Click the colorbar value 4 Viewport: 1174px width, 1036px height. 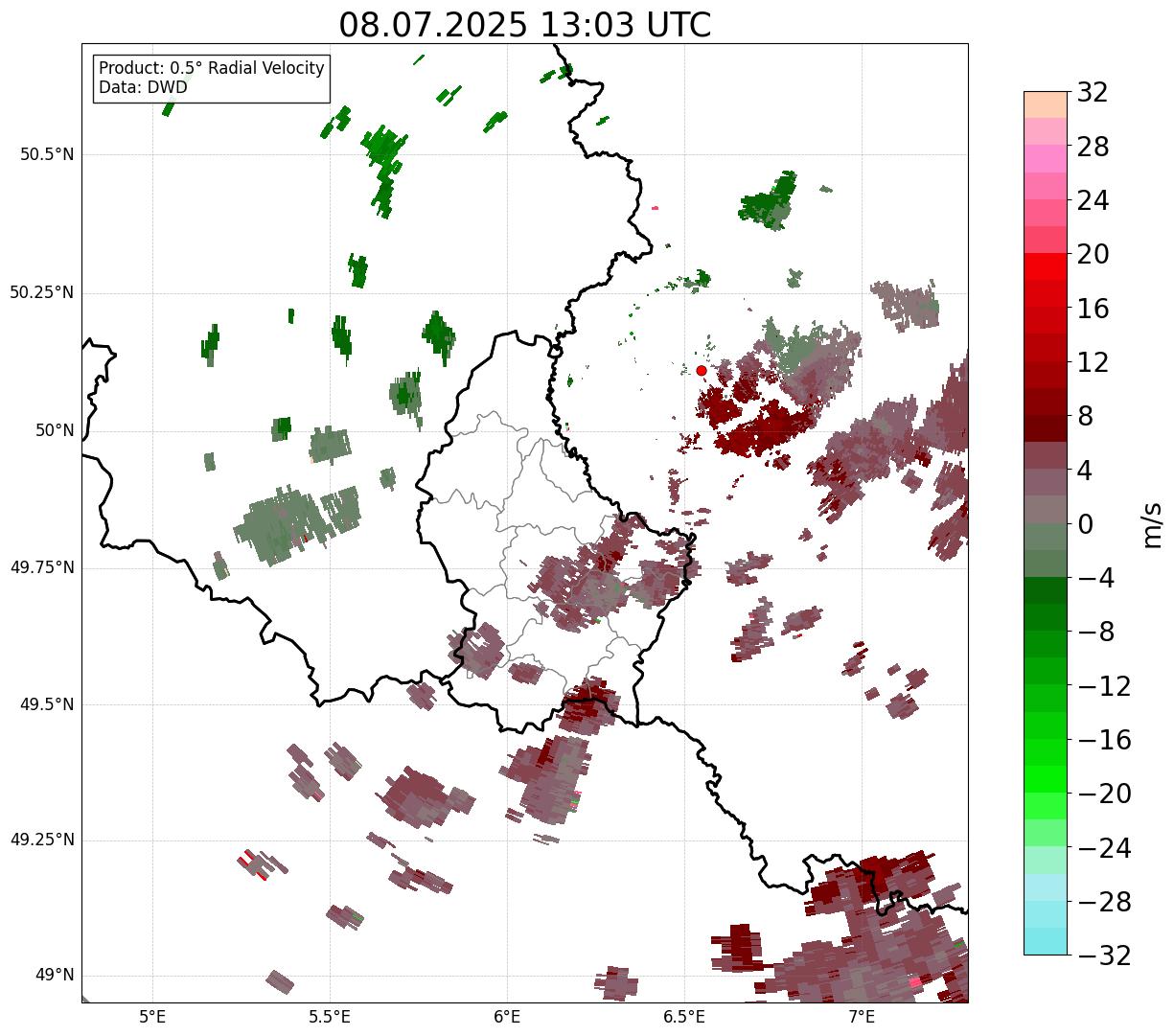tap(1085, 471)
